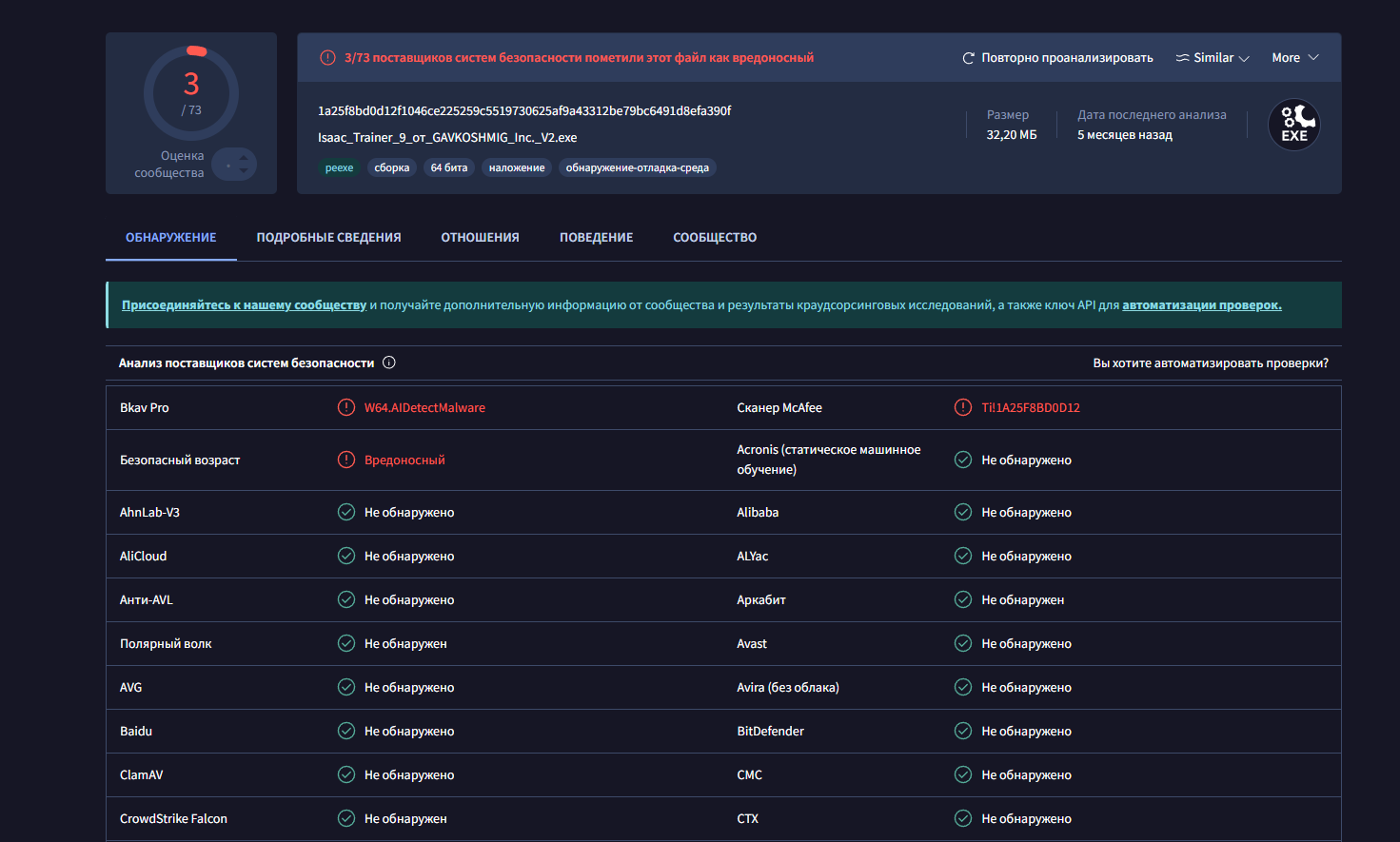Click the peexe tag

click(x=339, y=168)
